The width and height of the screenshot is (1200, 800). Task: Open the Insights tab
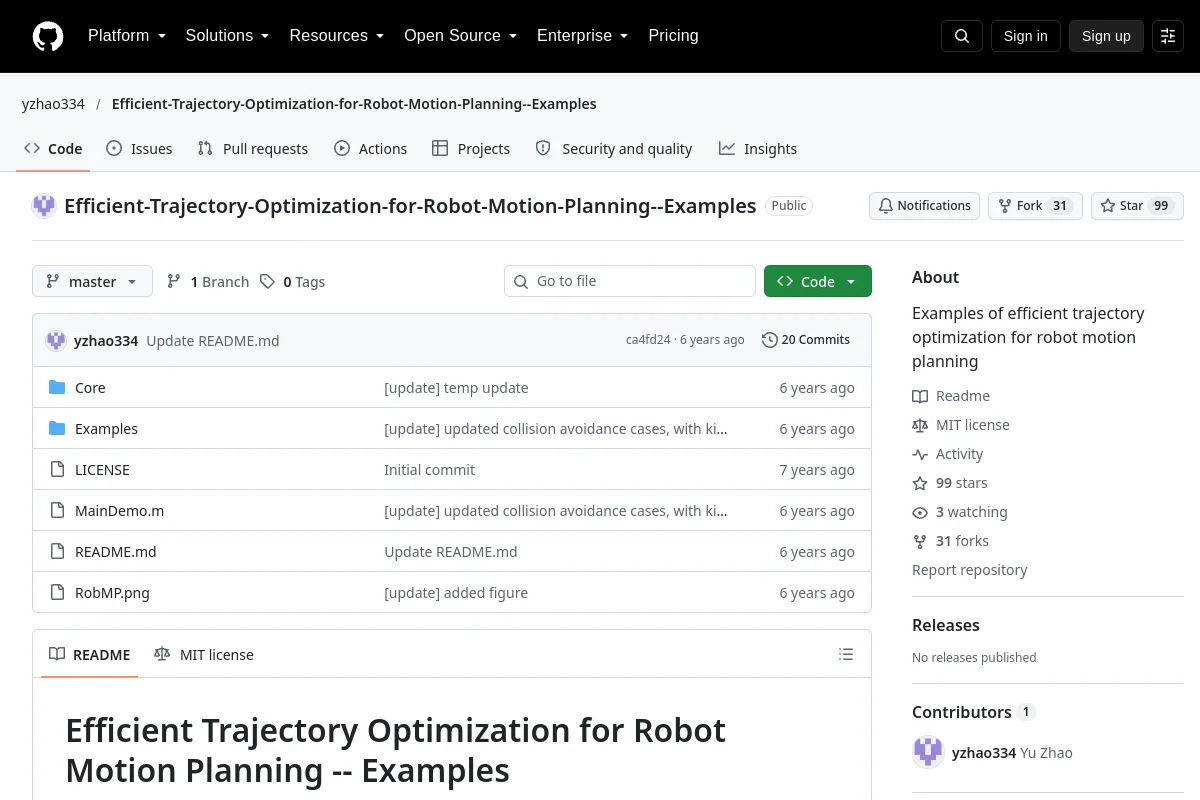coord(758,149)
